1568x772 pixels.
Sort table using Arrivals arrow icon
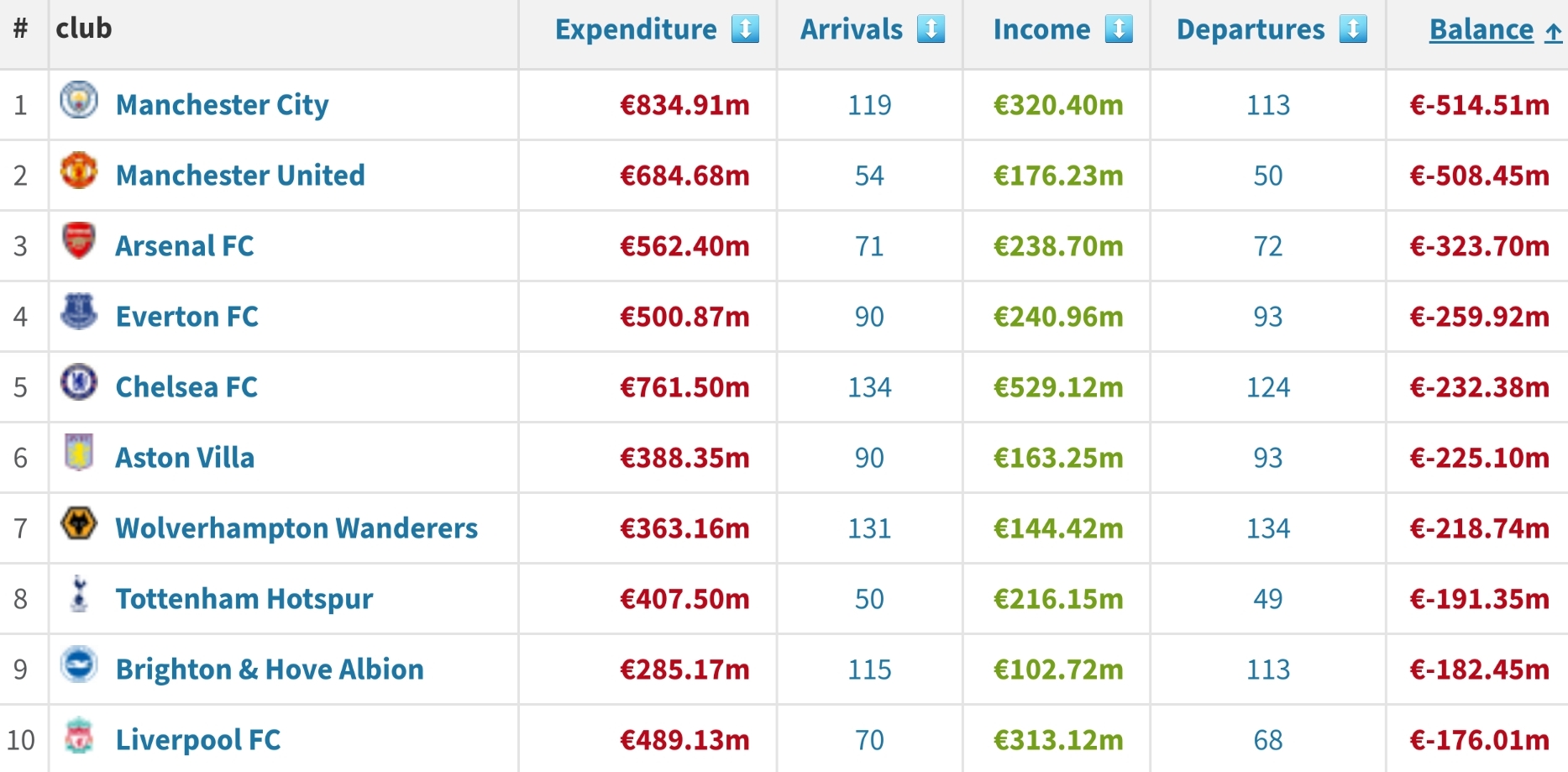931,29
